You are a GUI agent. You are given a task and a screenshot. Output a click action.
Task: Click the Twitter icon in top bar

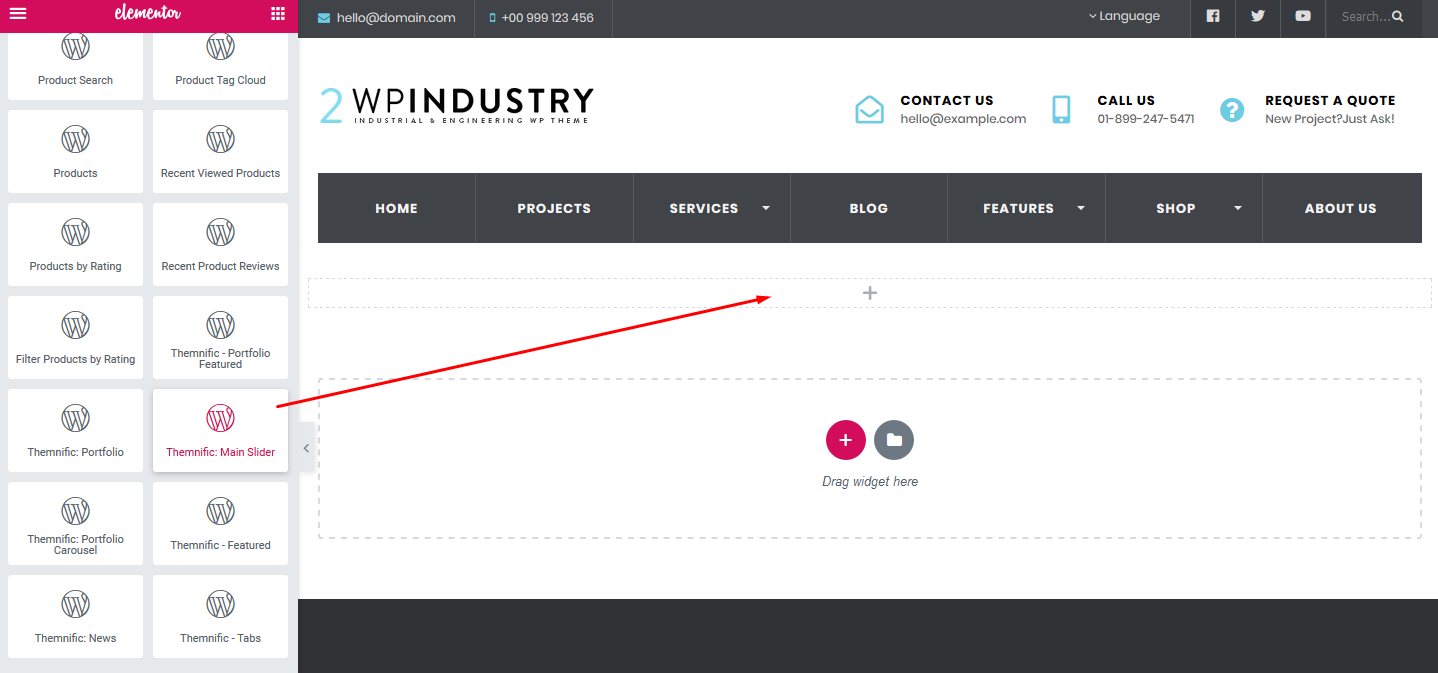click(1258, 16)
